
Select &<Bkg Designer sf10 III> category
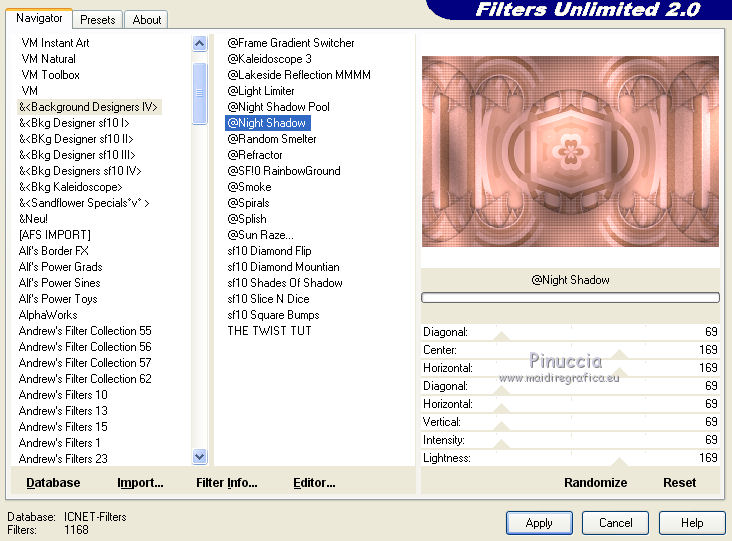[77, 155]
